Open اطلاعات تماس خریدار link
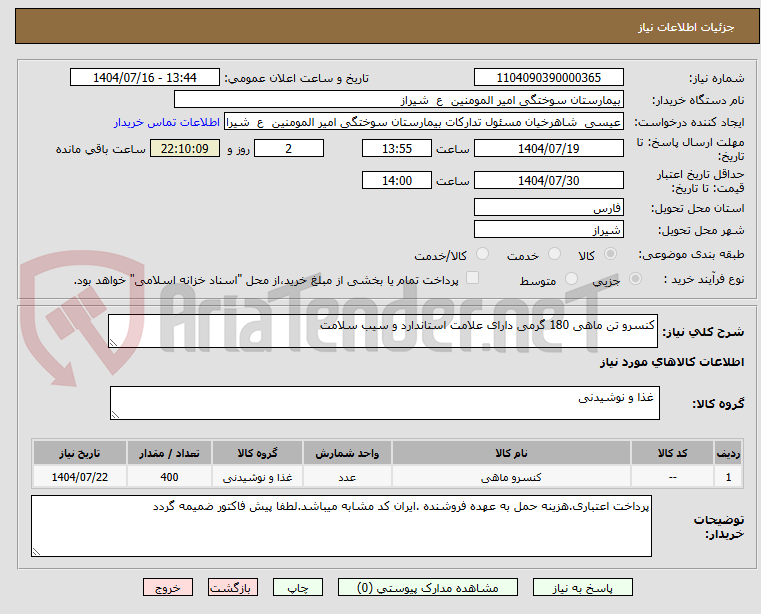This screenshot has width=761, height=614. [x=167, y=122]
